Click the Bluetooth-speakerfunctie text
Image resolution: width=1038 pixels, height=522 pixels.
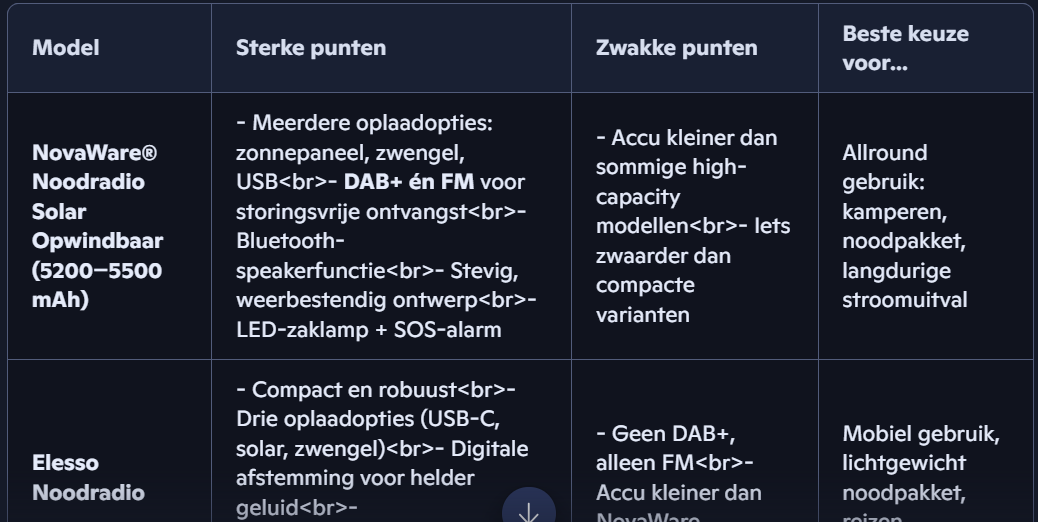pyautogui.click(x=311, y=255)
